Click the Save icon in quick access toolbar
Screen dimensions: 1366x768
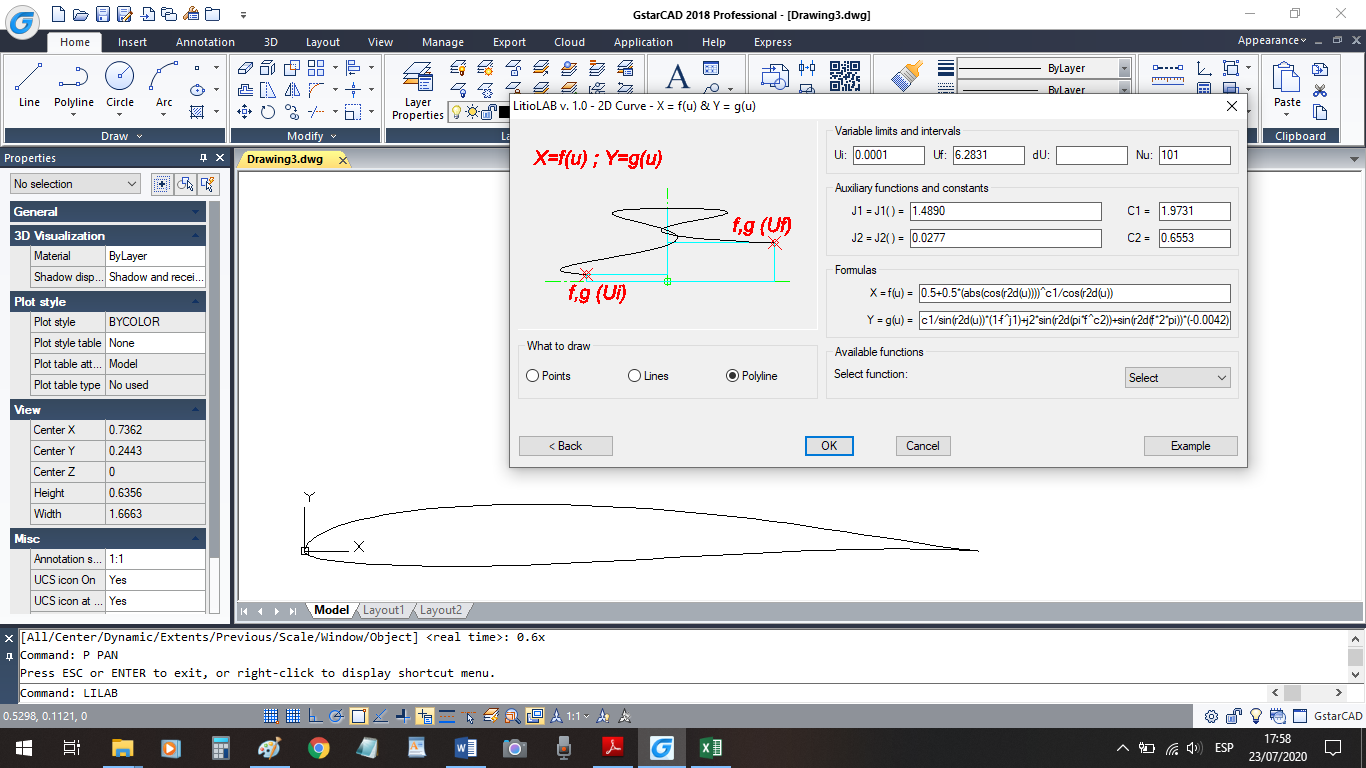[102, 14]
